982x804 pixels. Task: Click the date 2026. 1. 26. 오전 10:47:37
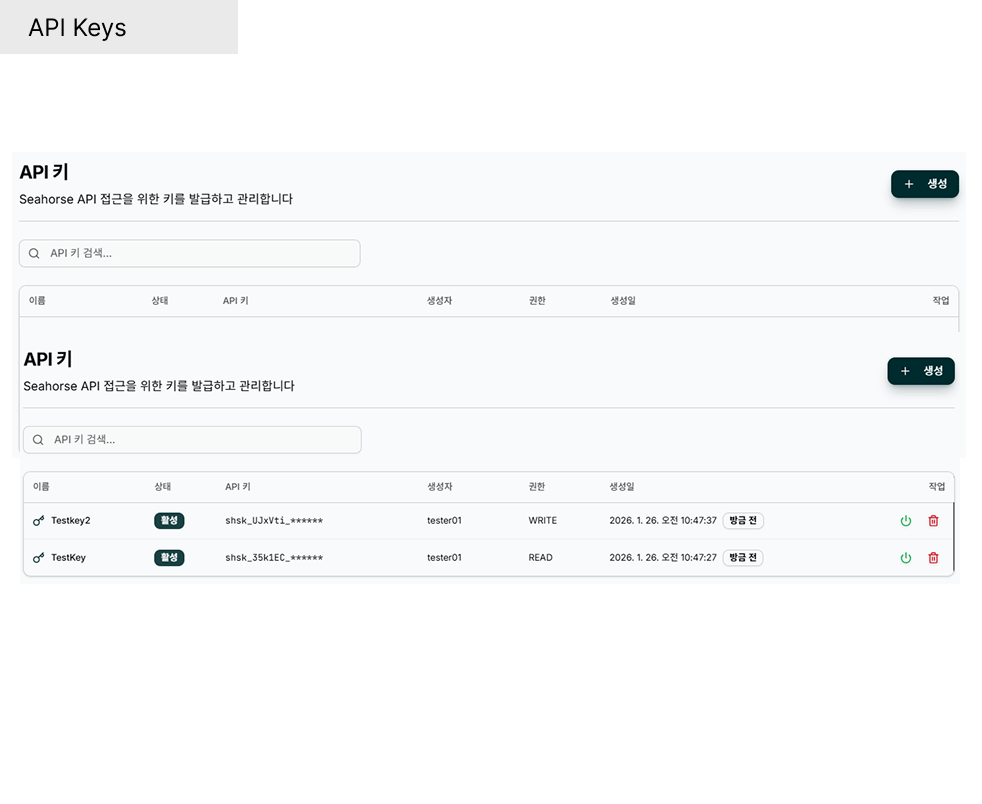click(x=663, y=521)
